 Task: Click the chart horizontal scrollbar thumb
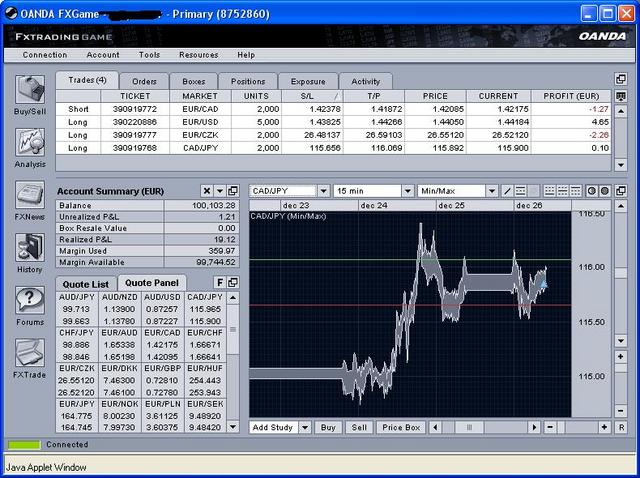[x=469, y=427]
